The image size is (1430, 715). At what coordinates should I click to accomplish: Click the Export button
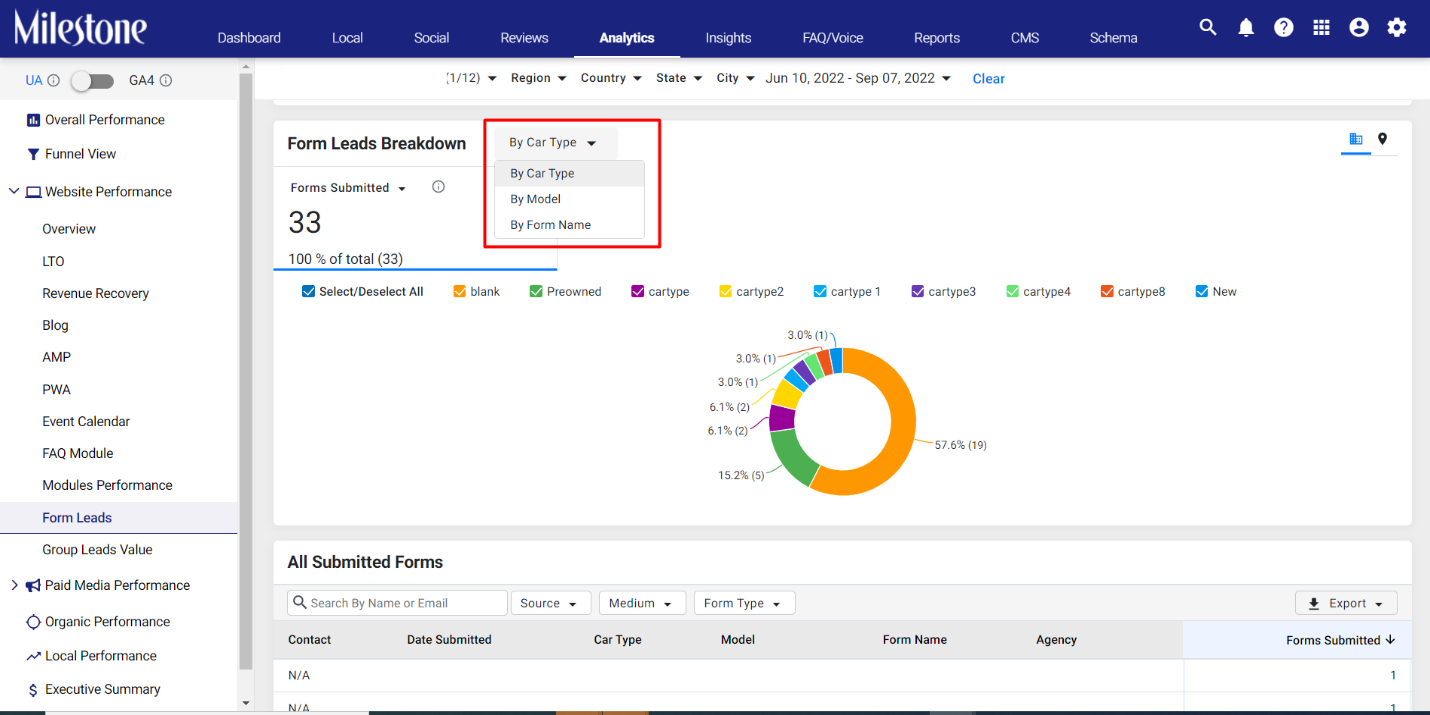click(x=1346, y=603)
